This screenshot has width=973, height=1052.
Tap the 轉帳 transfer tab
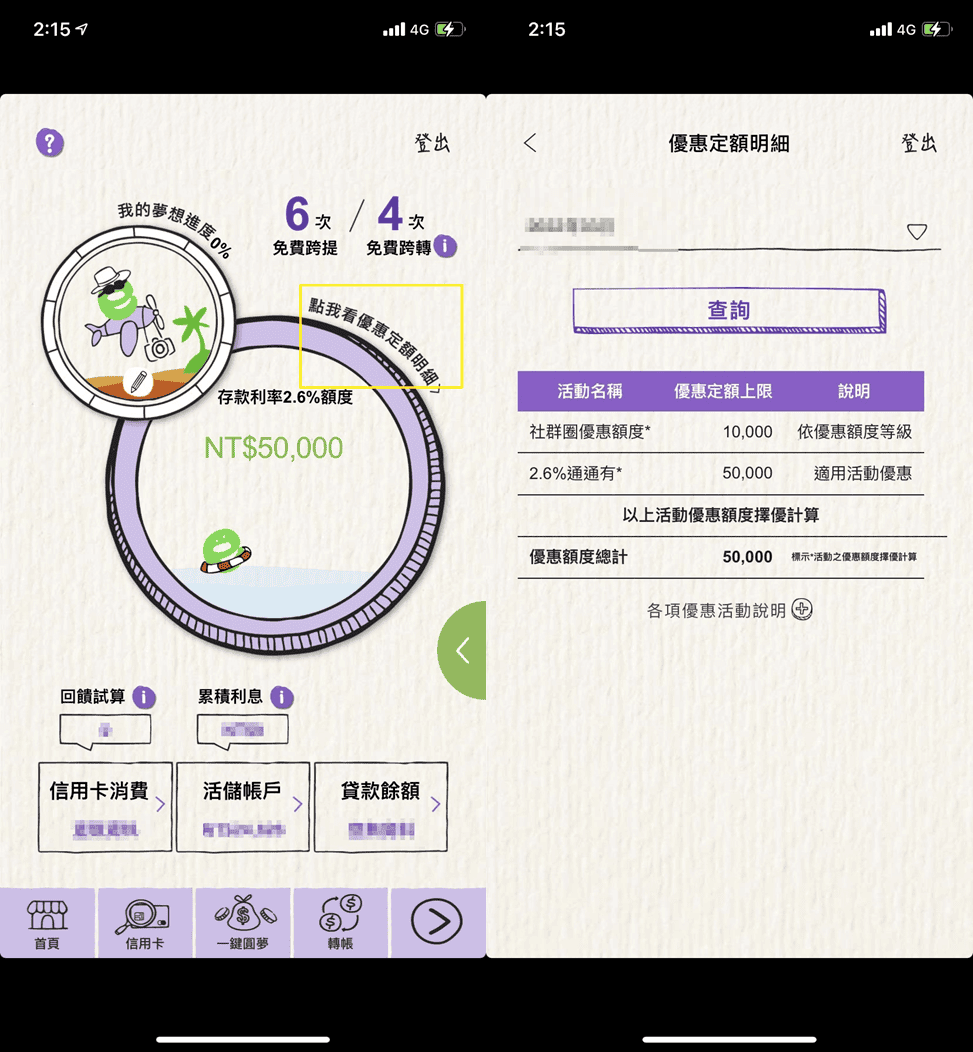(340, 923)
